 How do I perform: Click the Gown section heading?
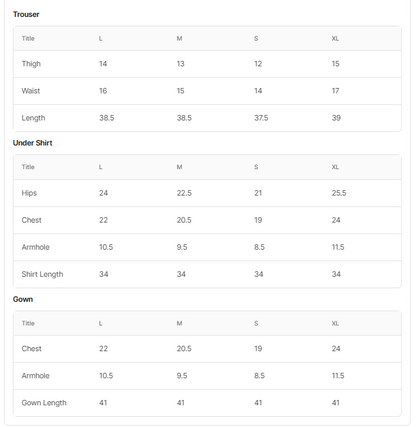(x=23, y=299)
